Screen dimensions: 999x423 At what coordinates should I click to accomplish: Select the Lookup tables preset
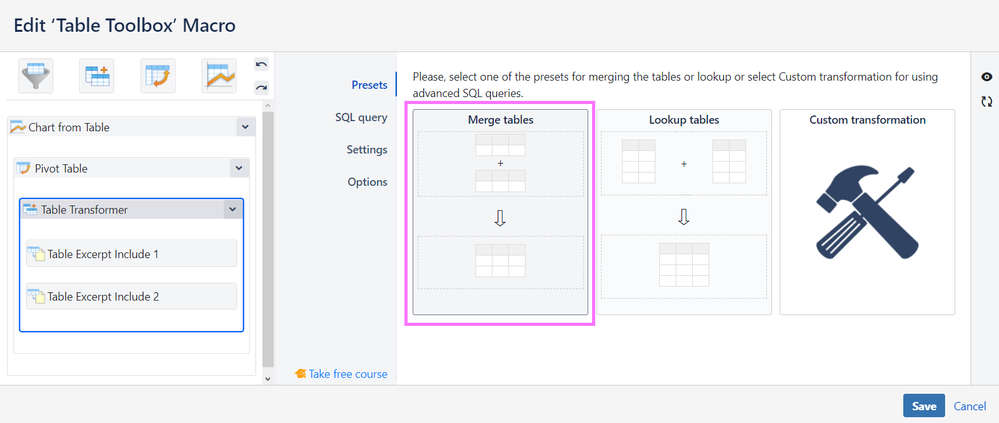tap(684, 212)
